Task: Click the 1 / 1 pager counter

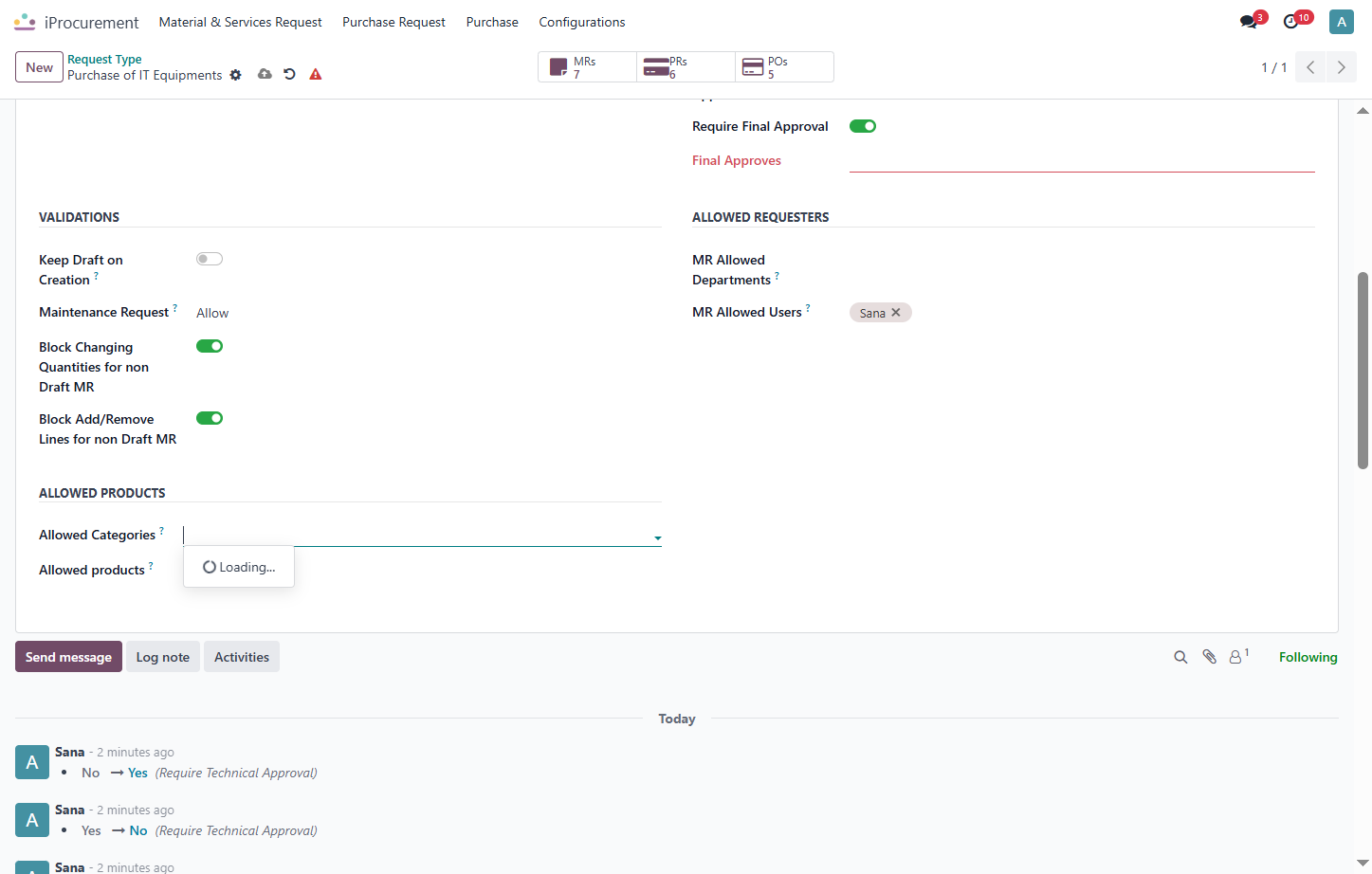Action: click(x=1274, y=67)
